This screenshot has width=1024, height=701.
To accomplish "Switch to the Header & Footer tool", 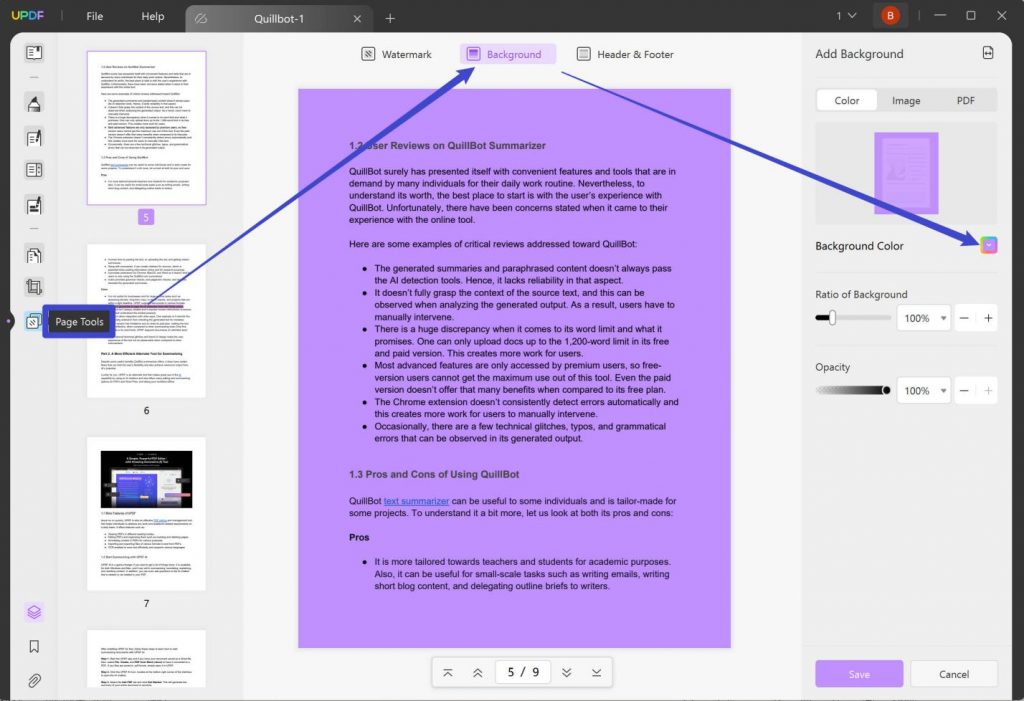I will tap(624, 54).
